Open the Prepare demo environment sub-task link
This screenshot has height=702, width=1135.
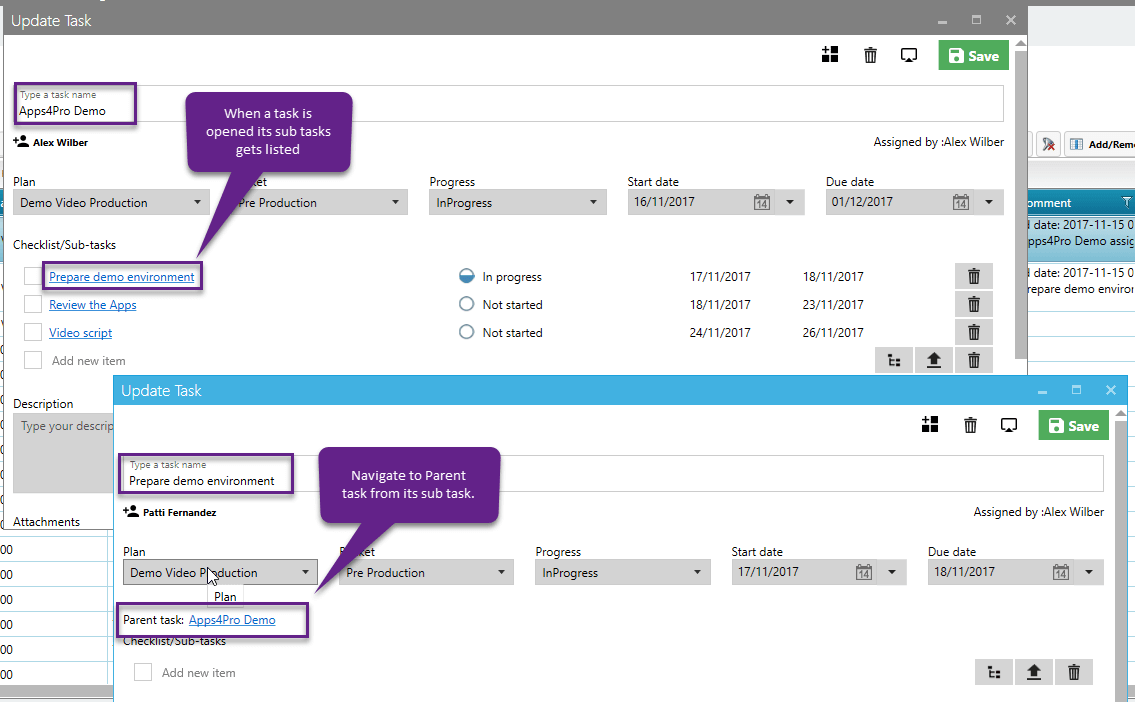(x=122, y=276)
